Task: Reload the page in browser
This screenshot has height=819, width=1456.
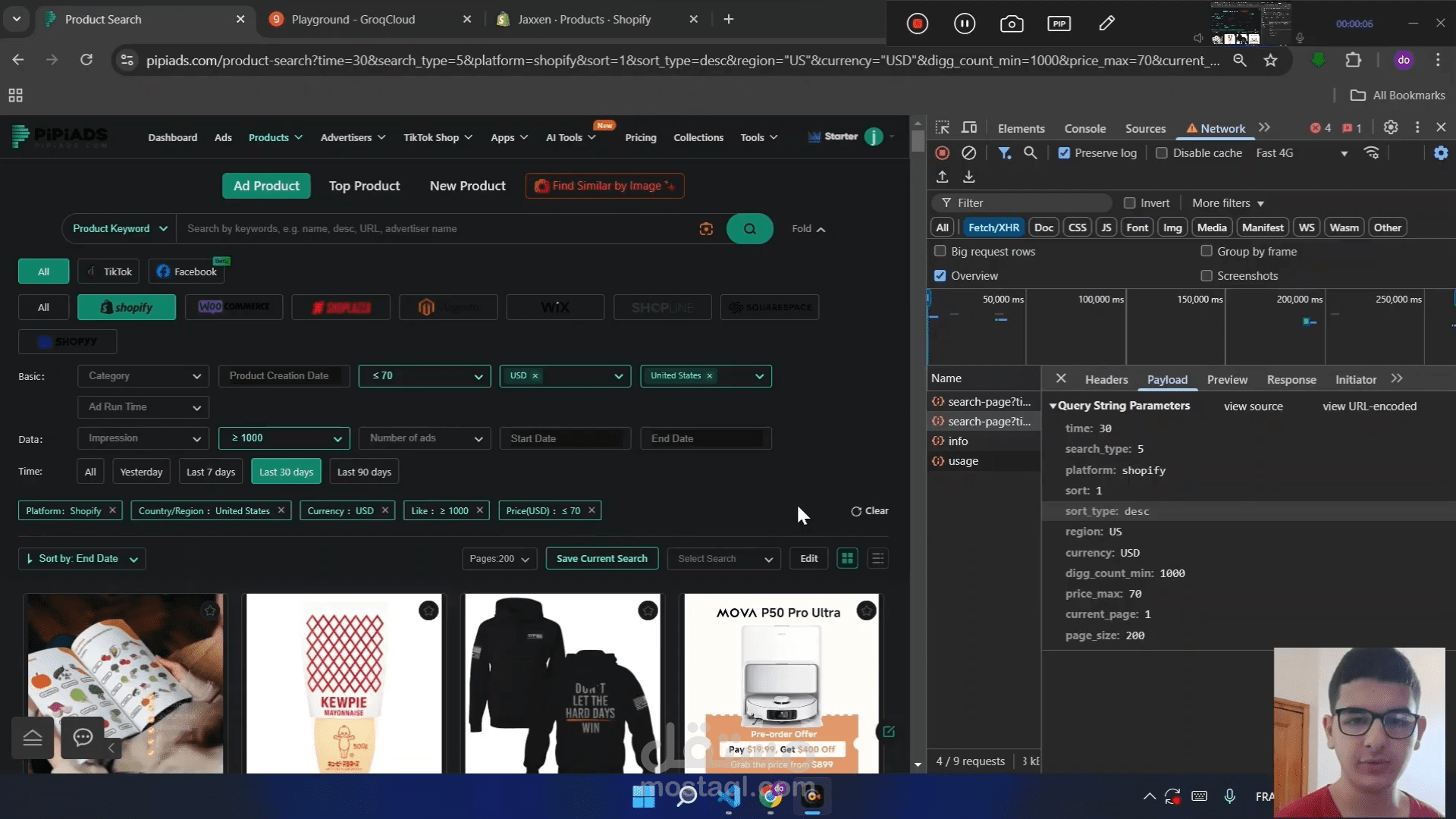Action: click(x=86, y=60)
